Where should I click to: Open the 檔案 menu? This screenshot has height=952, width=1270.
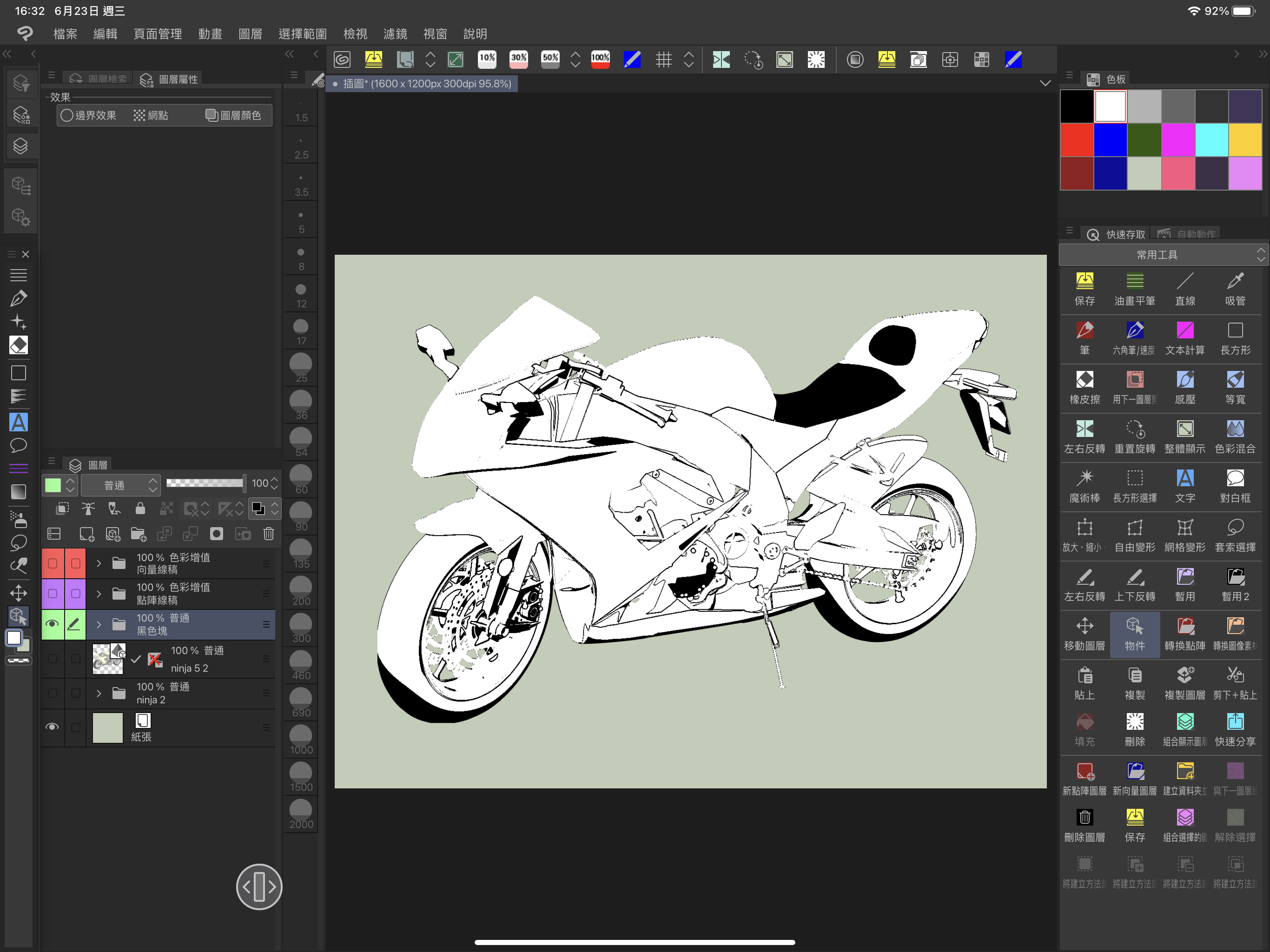[65, 34]
